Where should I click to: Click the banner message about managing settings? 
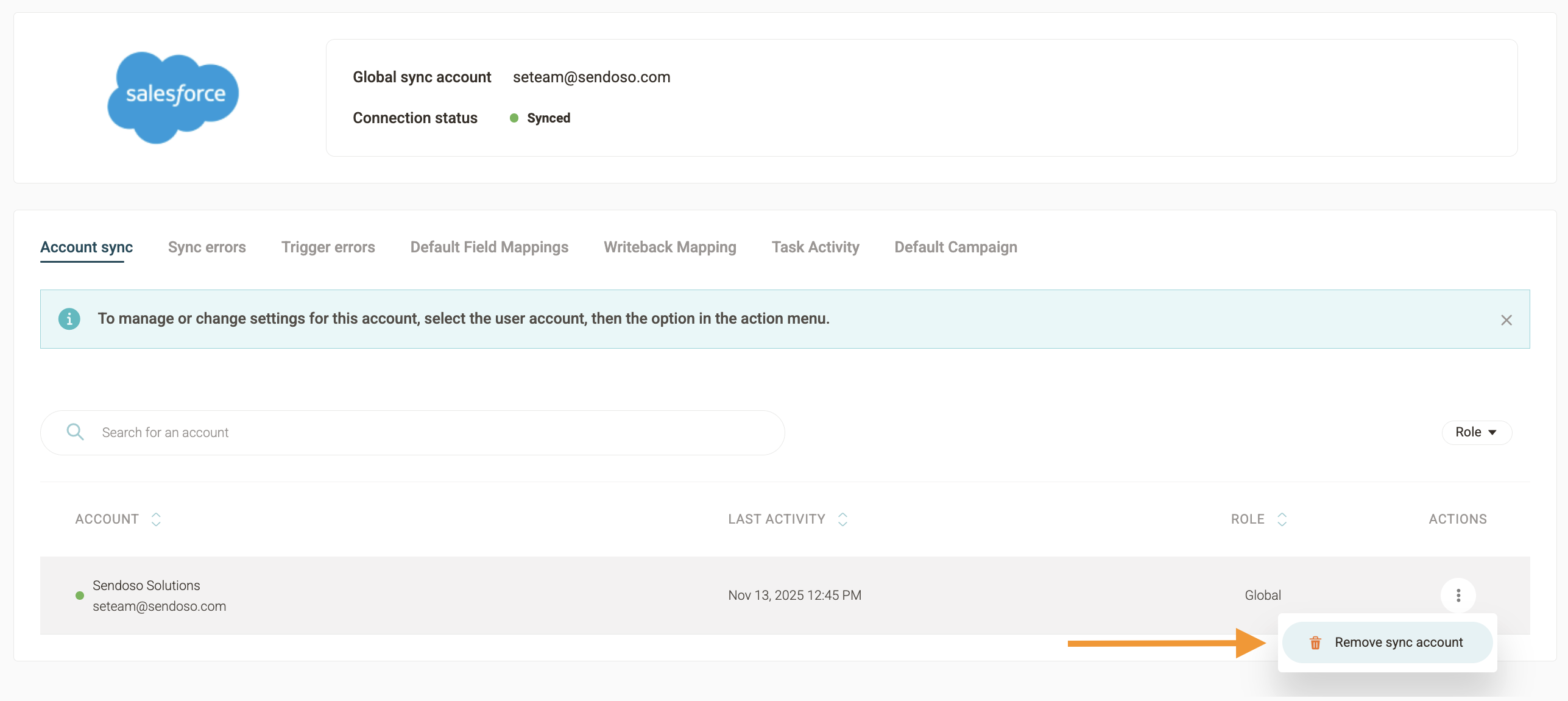coord(464,318)
